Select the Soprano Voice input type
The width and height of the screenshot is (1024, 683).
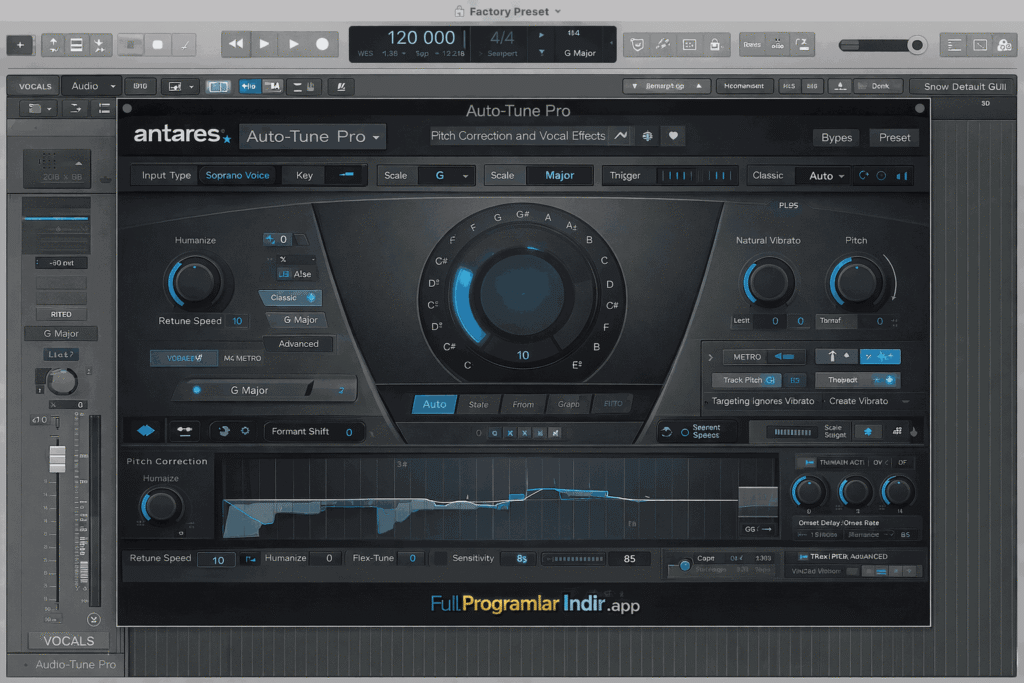click(238, 175)
